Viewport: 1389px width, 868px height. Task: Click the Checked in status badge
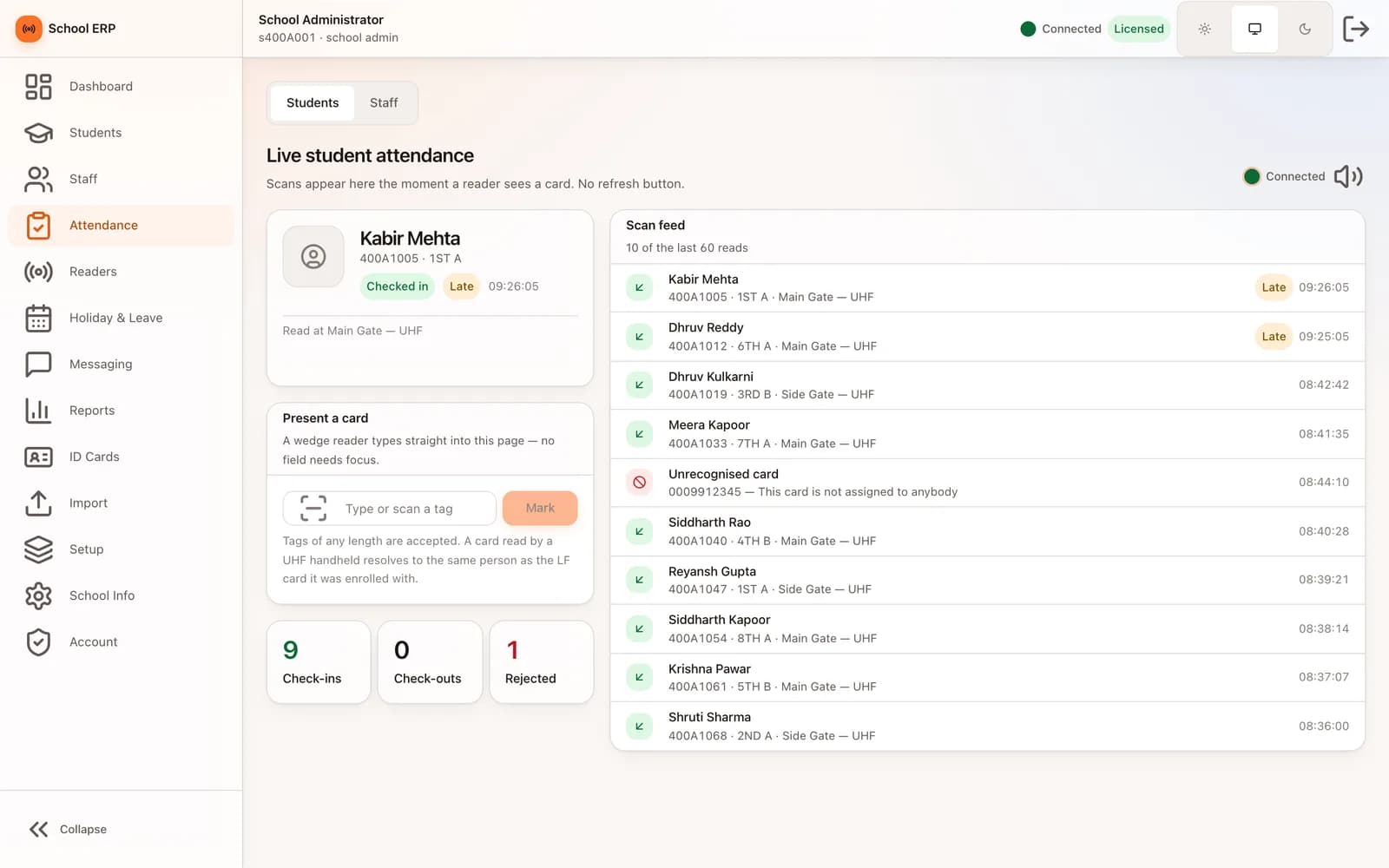pos(397,286)
